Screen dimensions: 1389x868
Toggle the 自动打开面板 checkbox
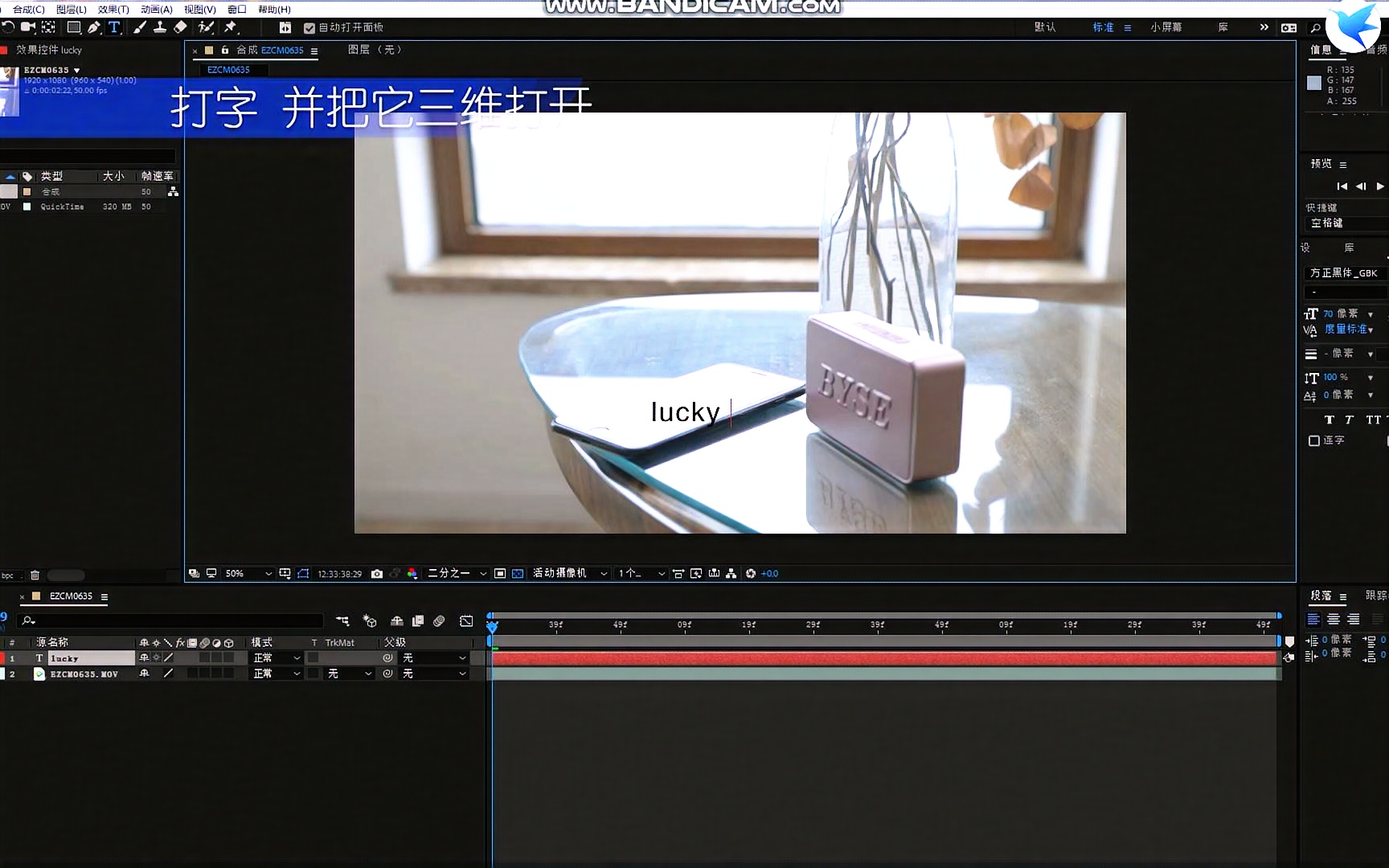click(309, 28)
